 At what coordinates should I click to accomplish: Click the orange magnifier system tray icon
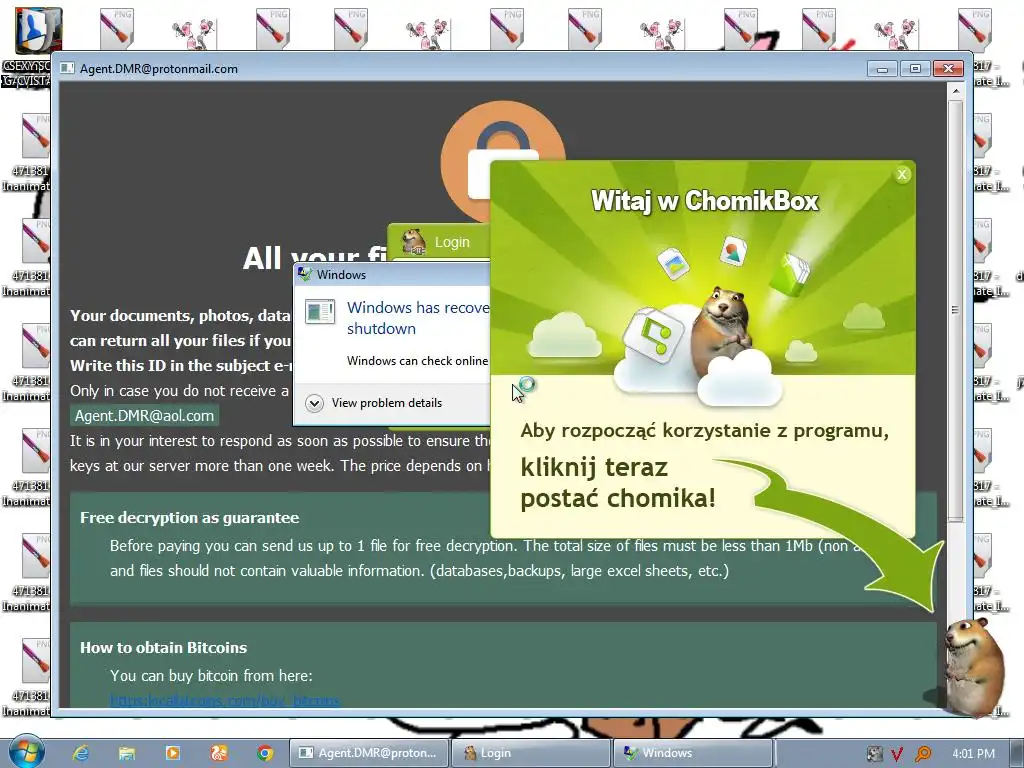(923, 754)
